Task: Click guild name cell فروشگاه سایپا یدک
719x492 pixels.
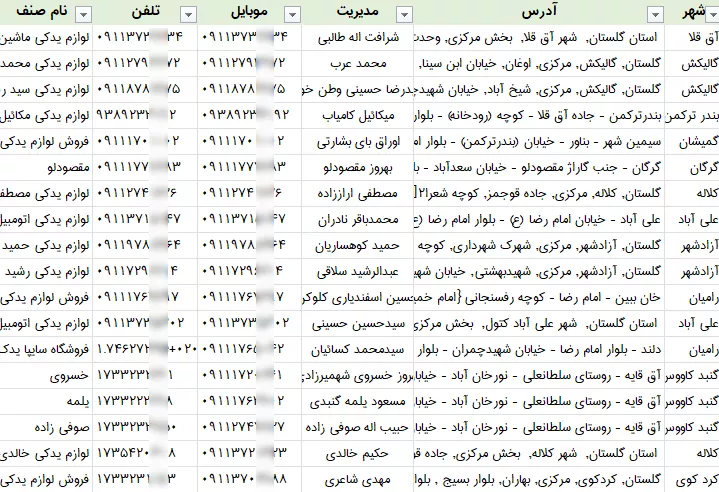Action: point(46,350)
